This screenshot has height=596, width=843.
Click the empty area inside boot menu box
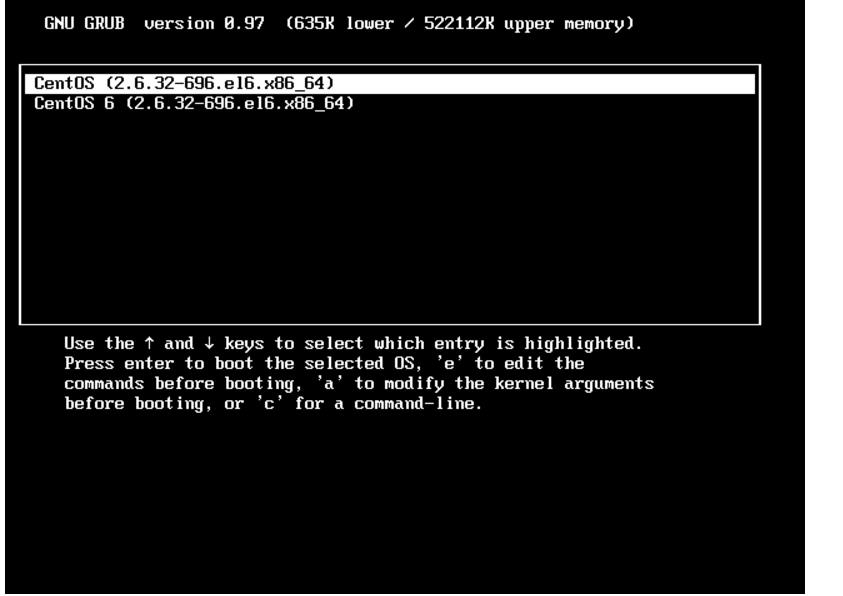click(x=390, y=215)
